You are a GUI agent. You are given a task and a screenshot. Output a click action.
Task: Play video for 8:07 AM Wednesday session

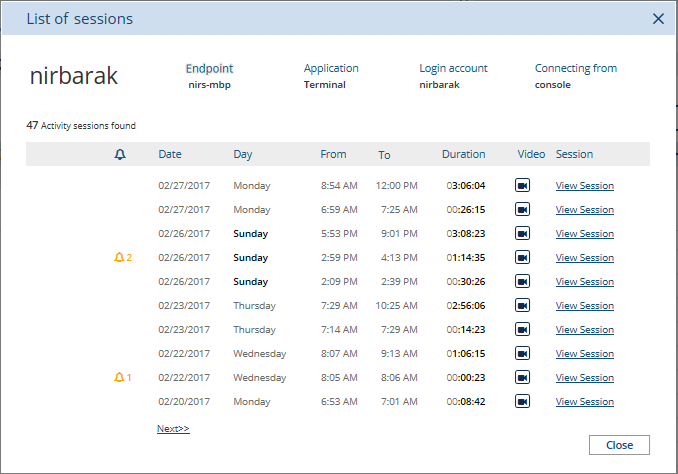coord(522,354)
